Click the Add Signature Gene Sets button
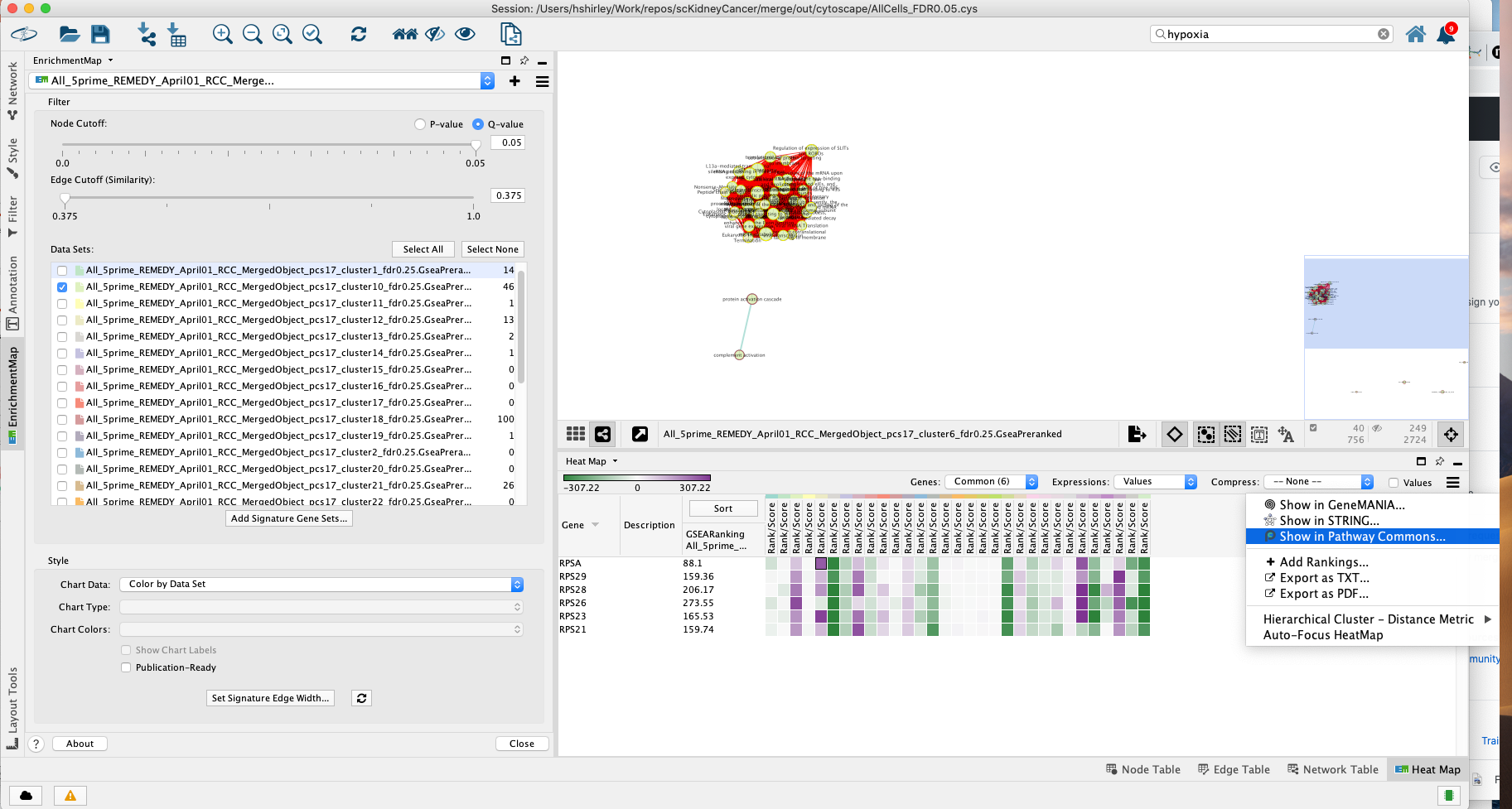 pos(288,518)
